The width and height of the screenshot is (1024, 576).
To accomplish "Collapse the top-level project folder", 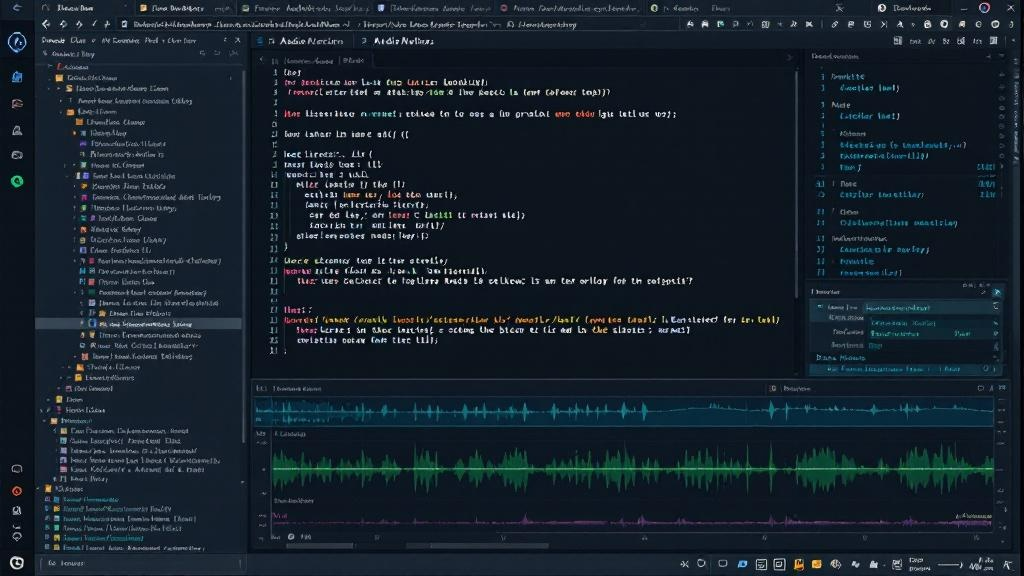I will (x=50, y=64).
